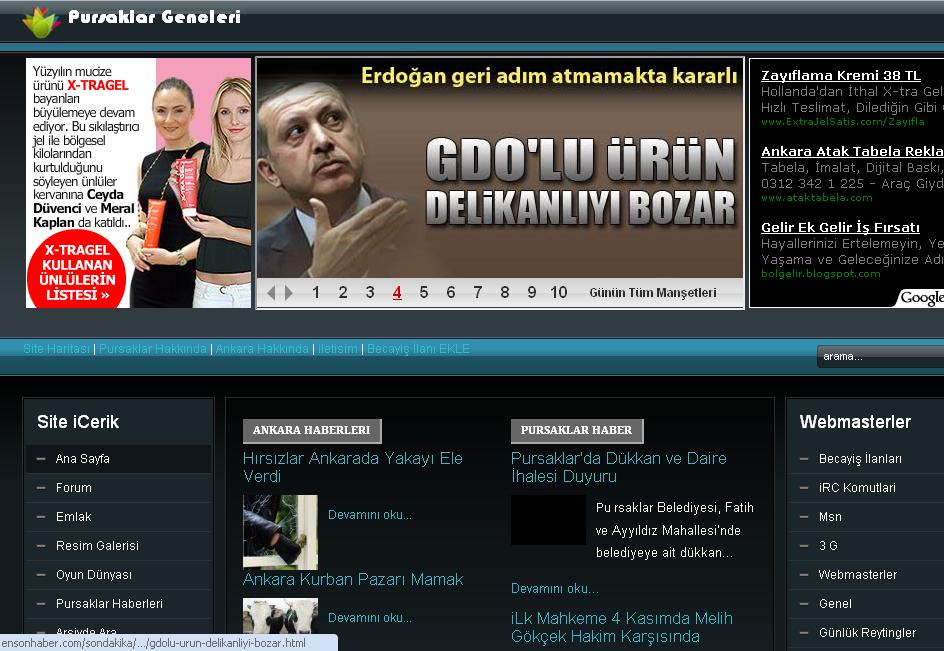Open headline slide number 2
The height and width of the screenshot is (651, 944).
coord(343,293)
